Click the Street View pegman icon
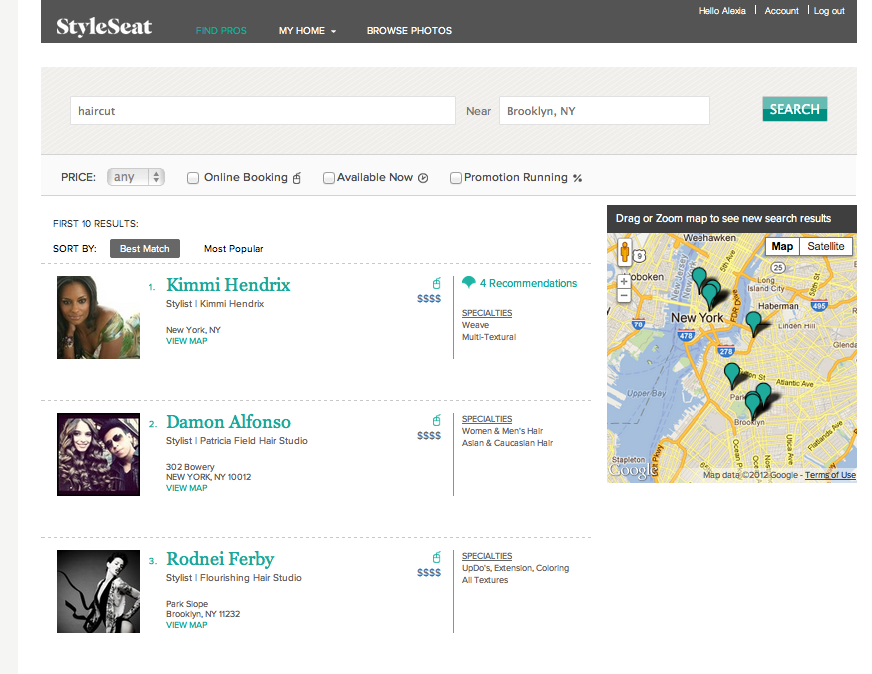Screen dimensions: 872x674 pyautogui.click(x=625, y=254)
